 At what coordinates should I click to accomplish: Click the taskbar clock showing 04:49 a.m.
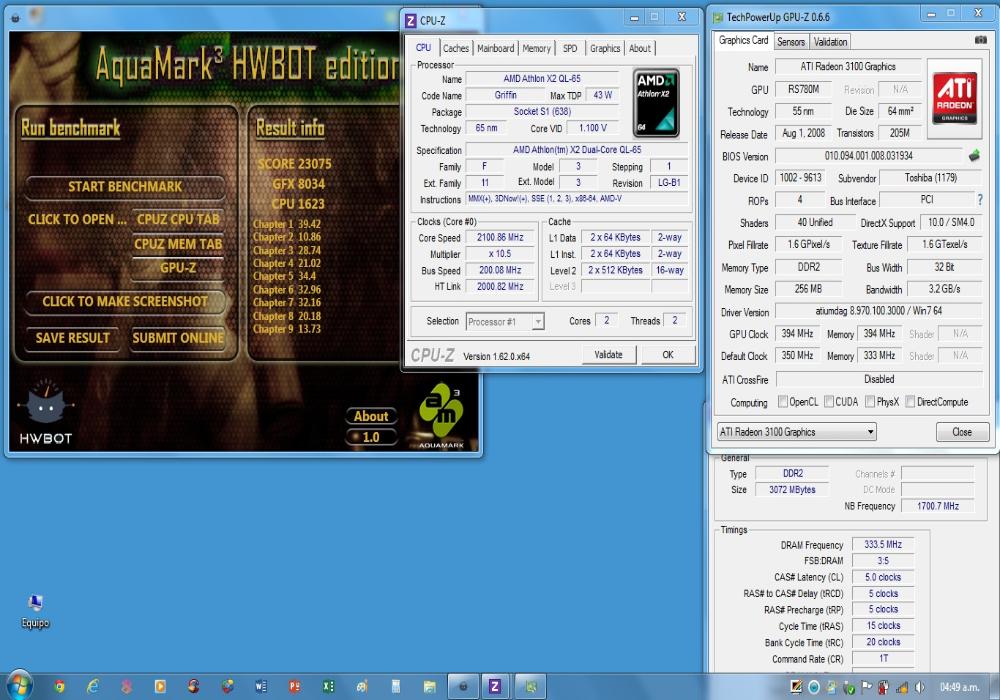[x=960, y=687]
